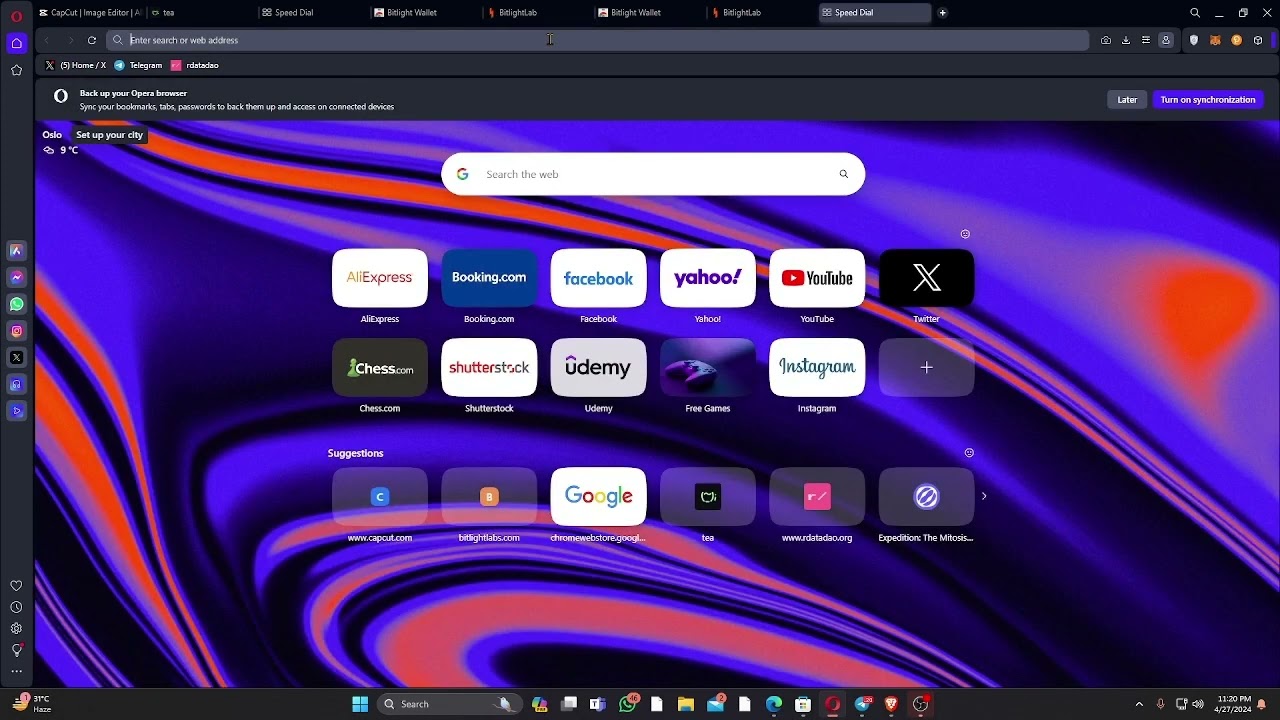Screen dimensions: 1280x720
Task: Open the orange coin extension
Action: [1237, 40]
